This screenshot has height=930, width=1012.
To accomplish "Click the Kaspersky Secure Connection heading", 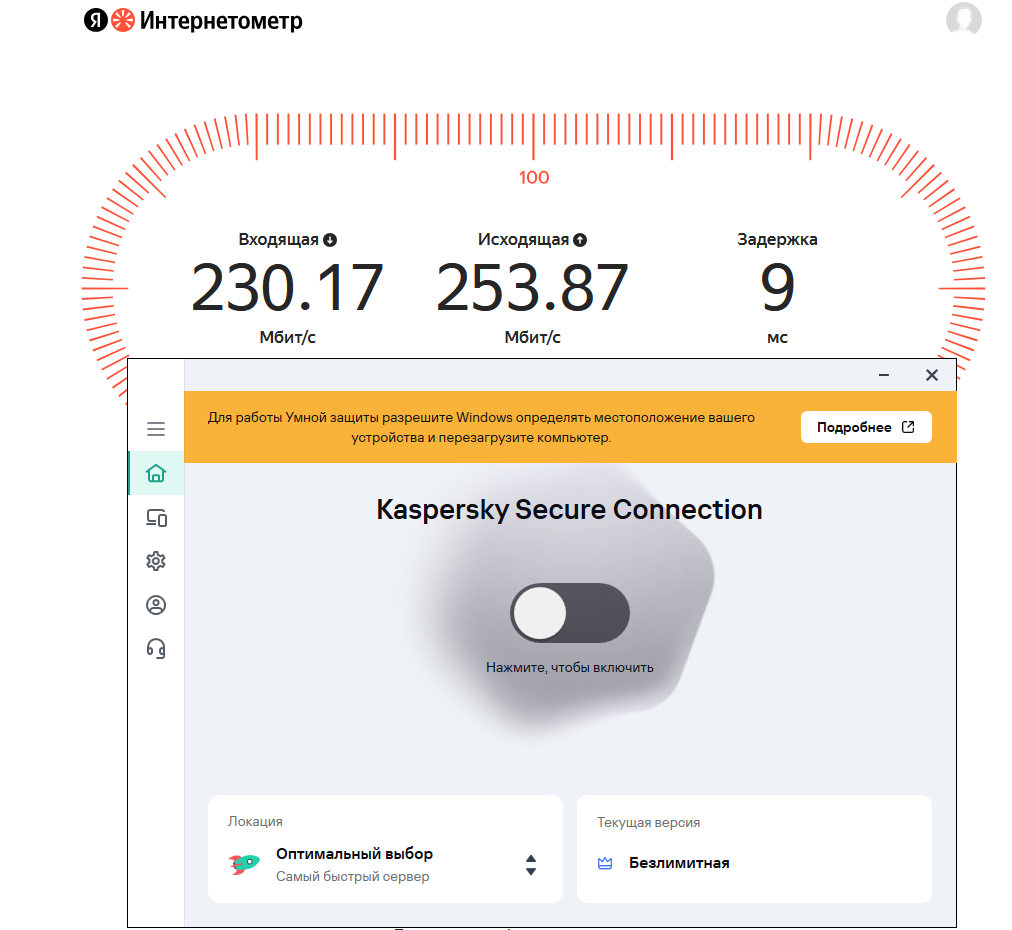I will (569, 509).
